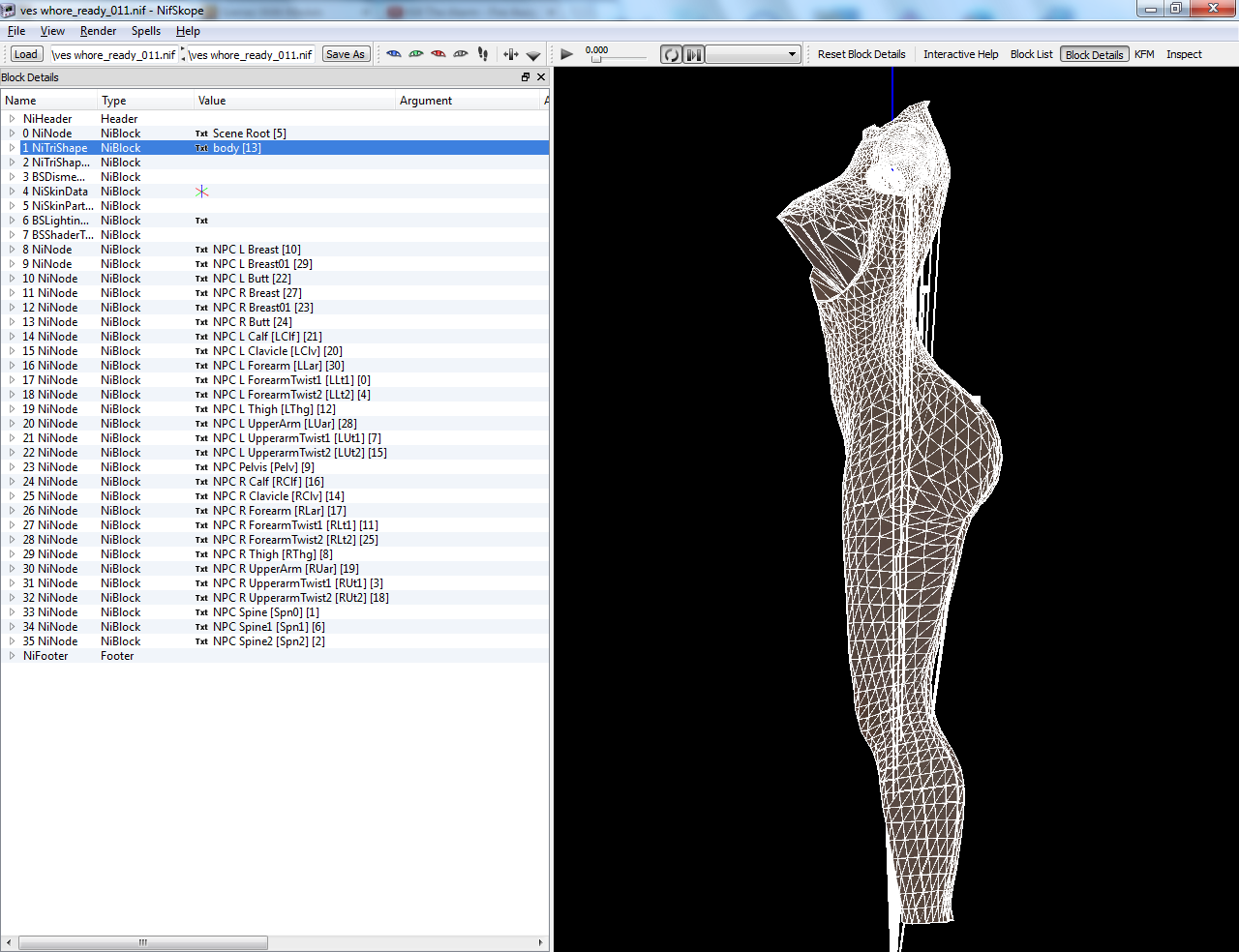Select the grey eye view icon
The image size is (1239, 952).
click(461, 54)
